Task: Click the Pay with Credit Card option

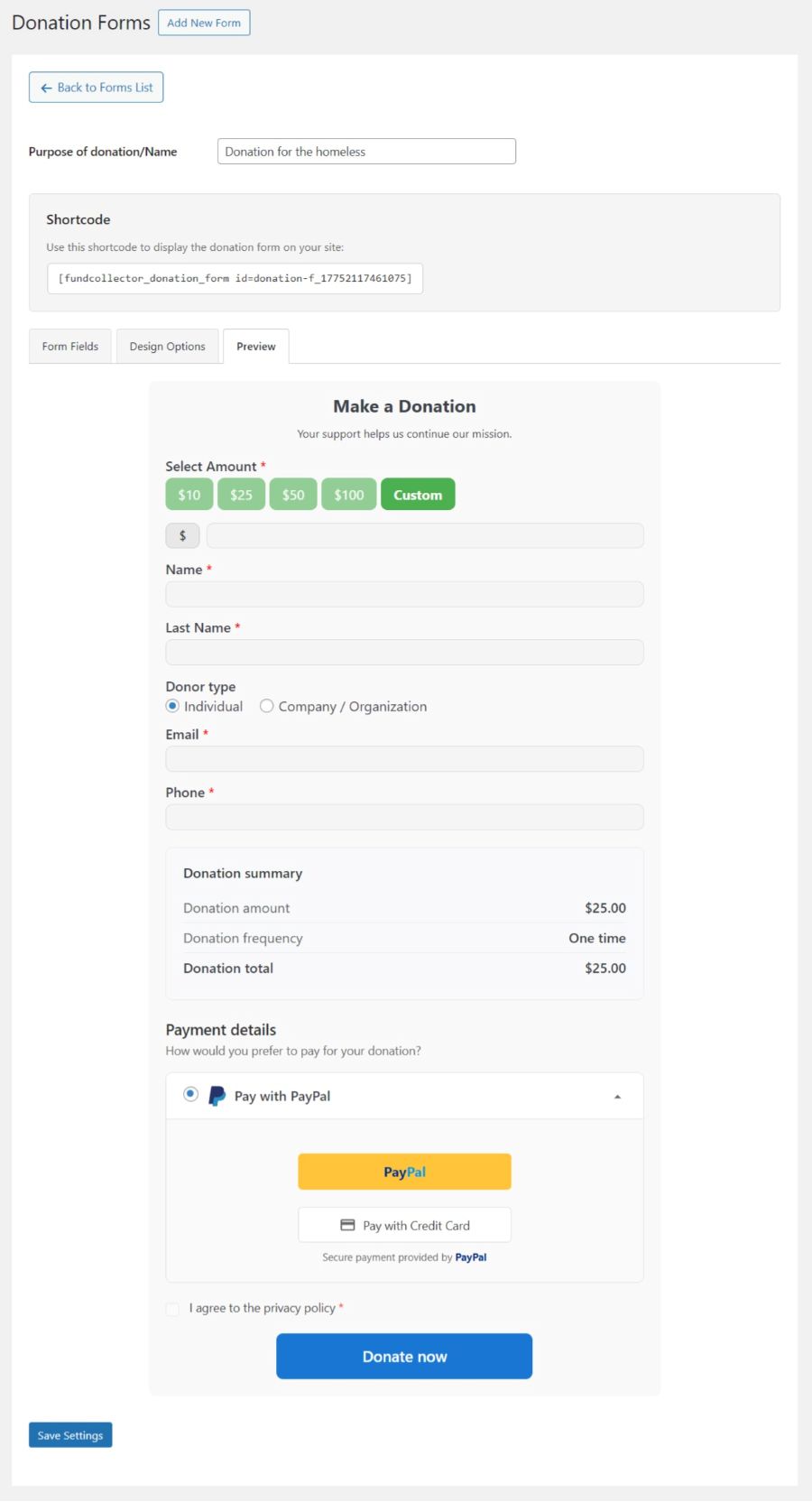Action: pos(403,1225)
